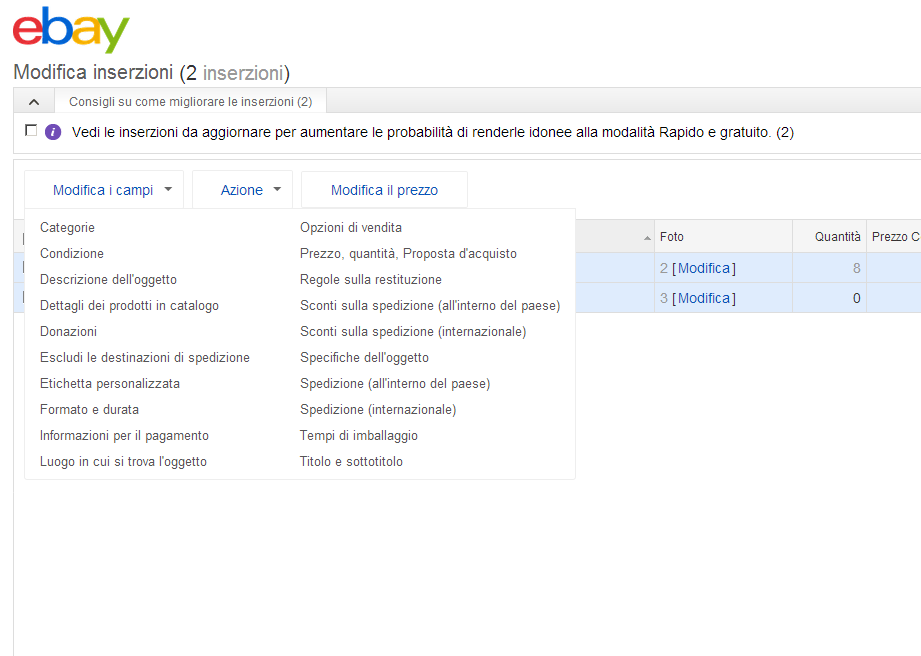
Task: Click the sort arrow beside Foto column
Action: pyautogui.click(x=648, y=238)
